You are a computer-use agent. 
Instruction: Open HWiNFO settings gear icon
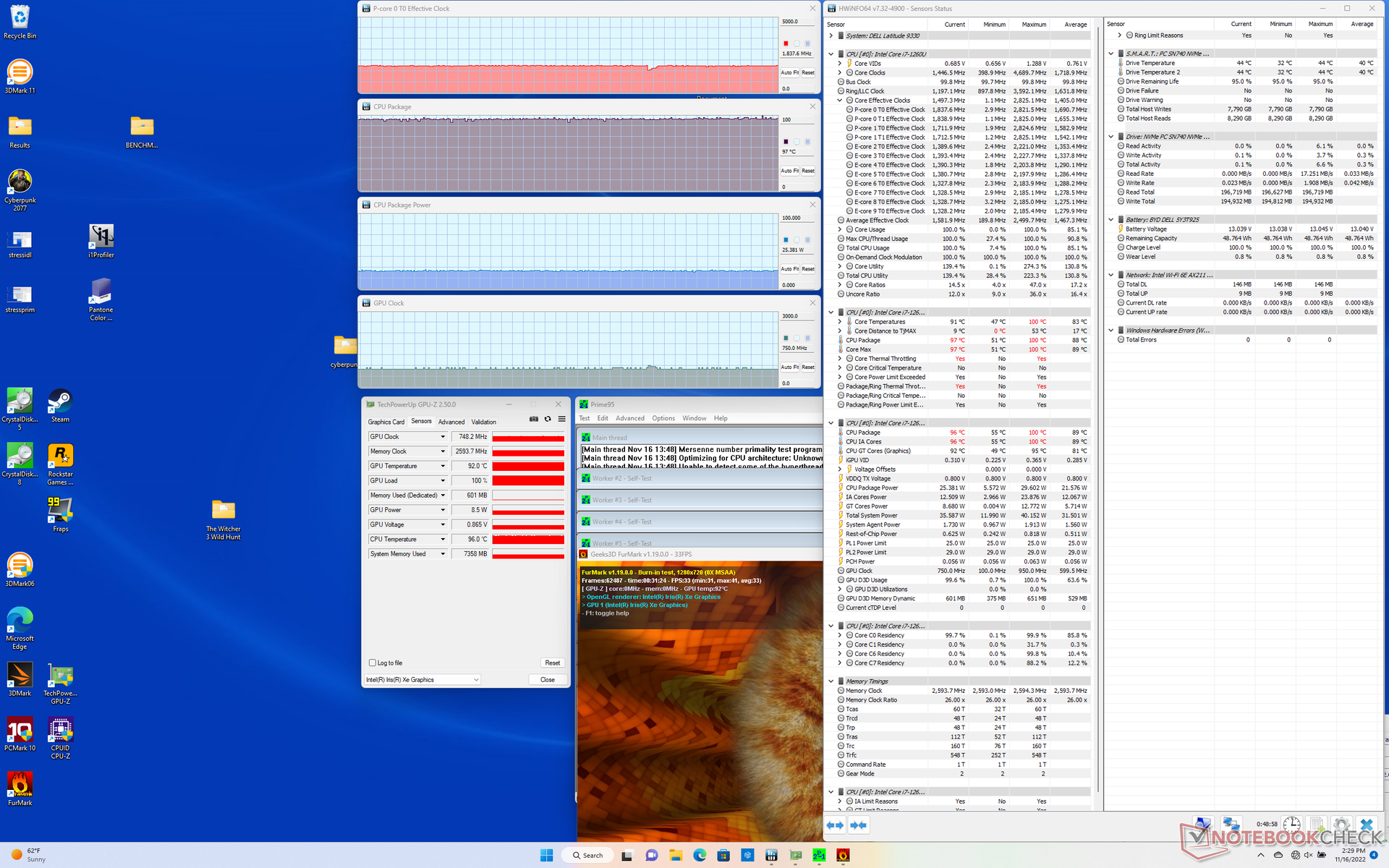[x=1341, y=825]
